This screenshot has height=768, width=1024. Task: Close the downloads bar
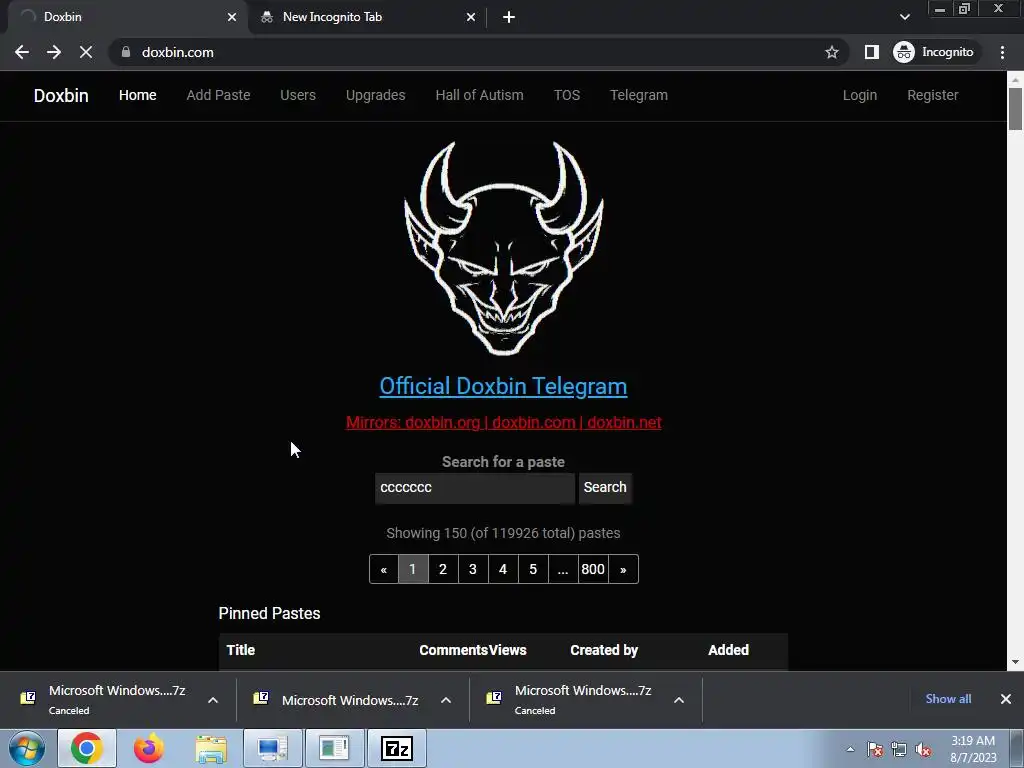pyautogui.click(x=1006, y=699)
